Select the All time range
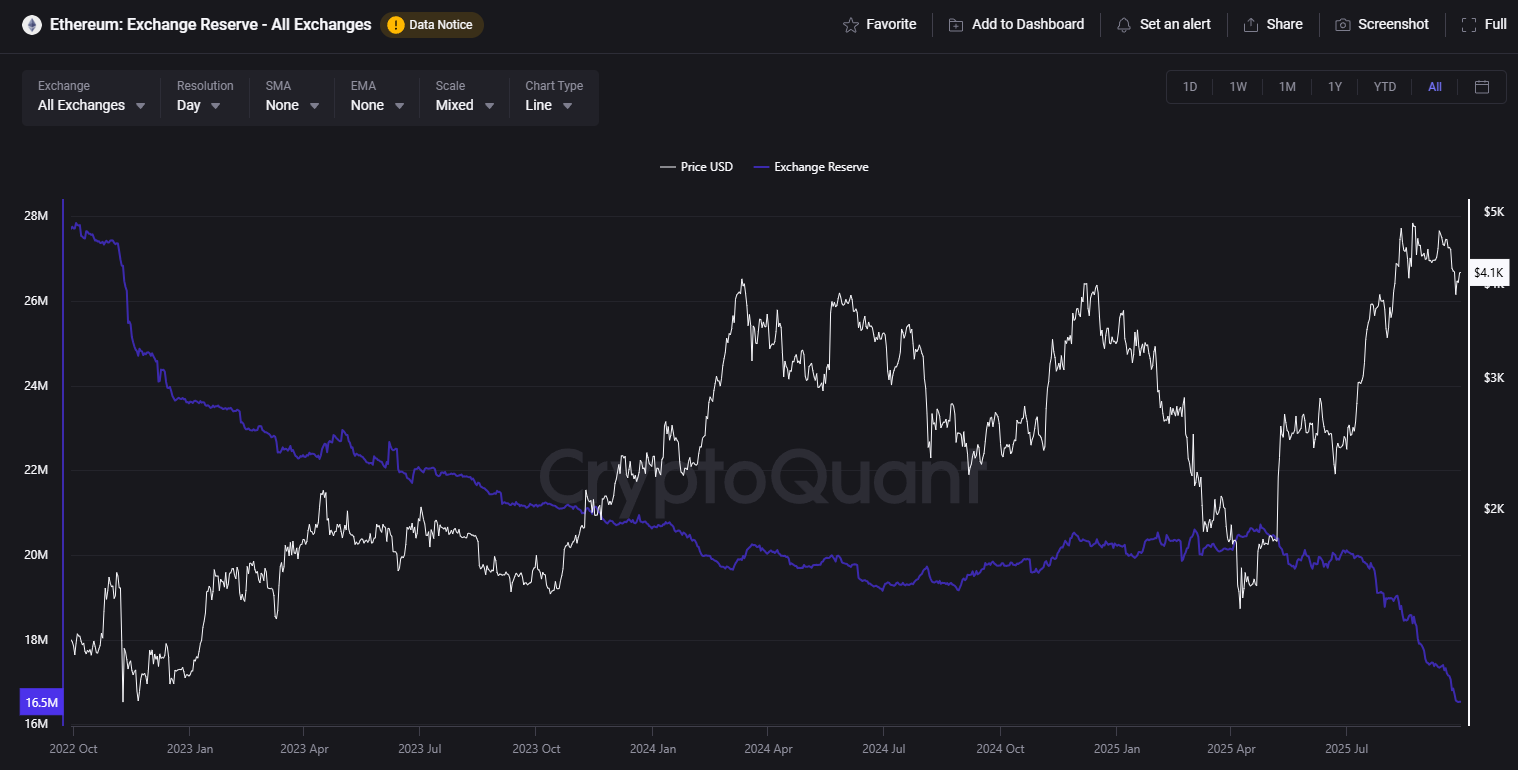 (x=1435, y=87)
